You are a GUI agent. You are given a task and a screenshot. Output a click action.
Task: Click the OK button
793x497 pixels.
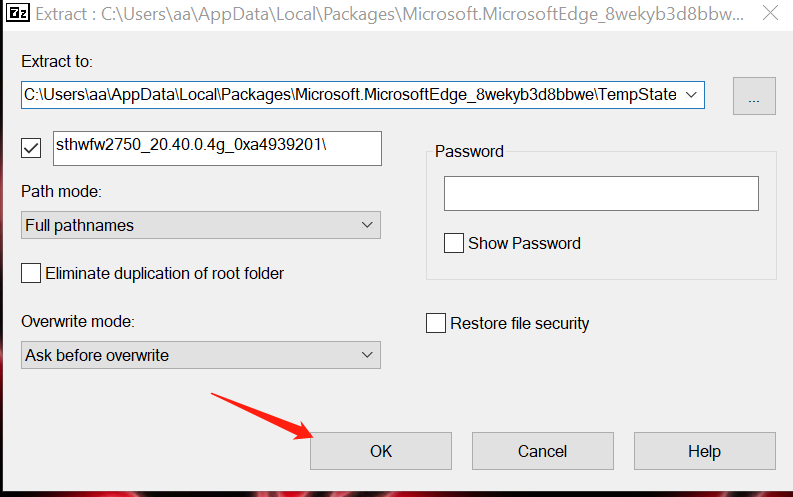tap(380, 451)
